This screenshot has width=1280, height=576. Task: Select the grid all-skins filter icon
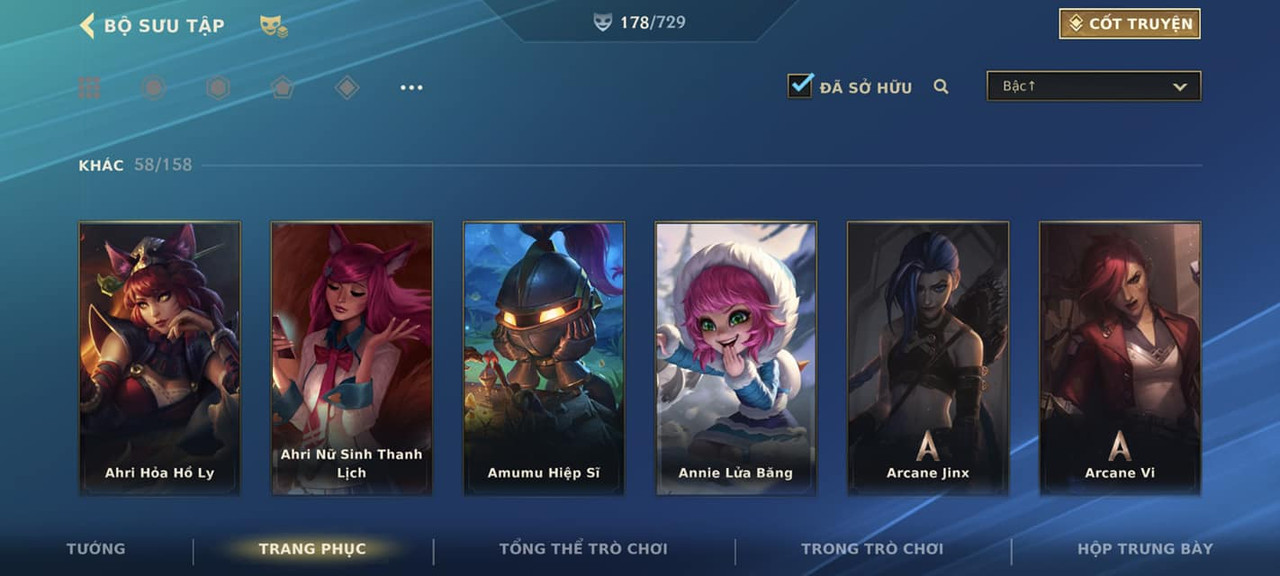click(x=89, y=88)
